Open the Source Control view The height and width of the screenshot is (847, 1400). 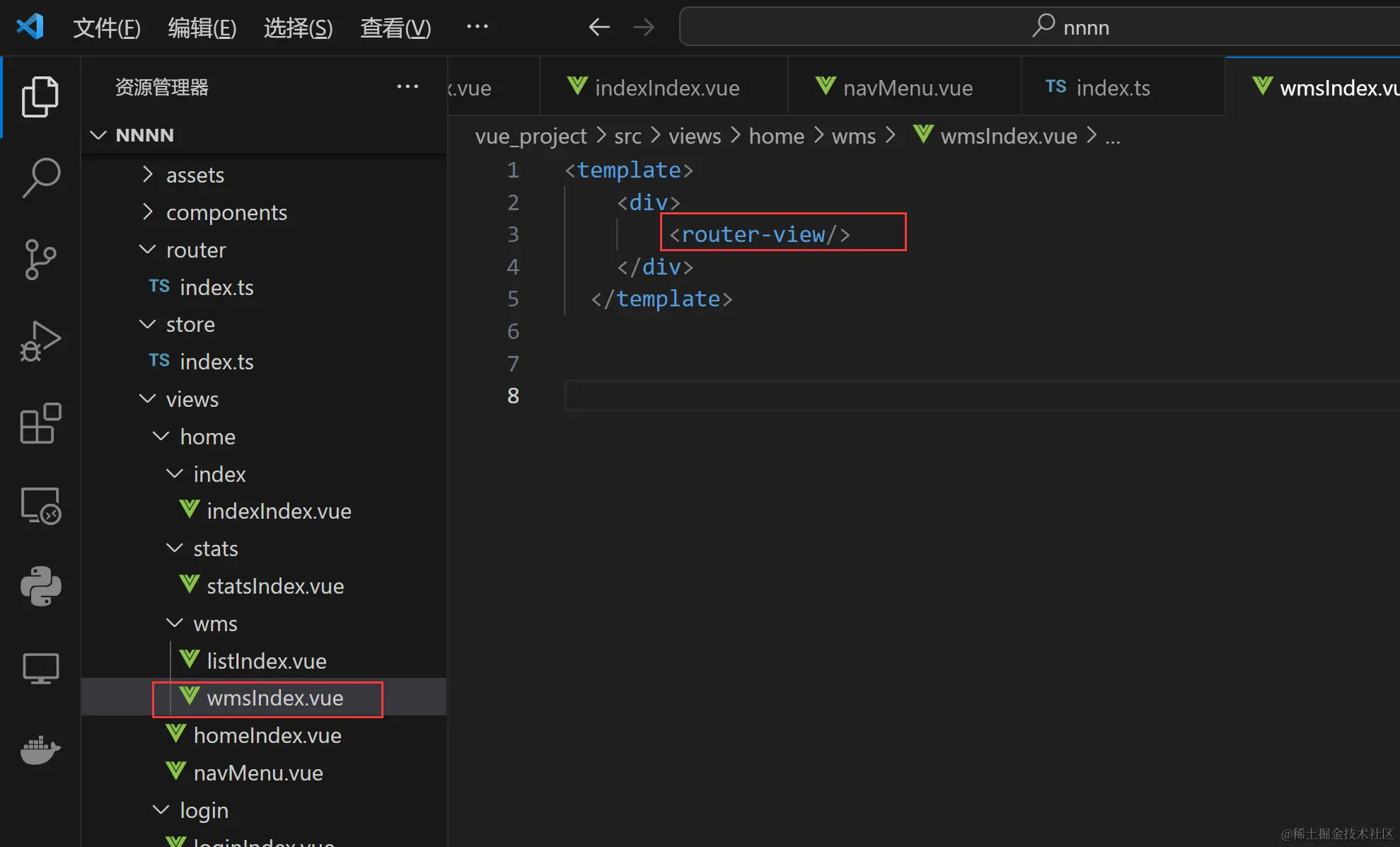(40, 259)
